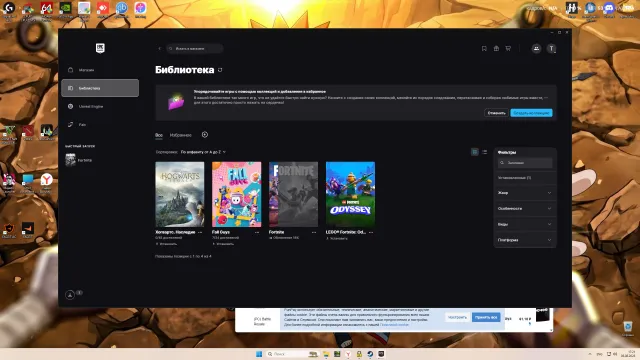
Task: Open the three-dot menu for Fall Guys
Action: point(257,232)
